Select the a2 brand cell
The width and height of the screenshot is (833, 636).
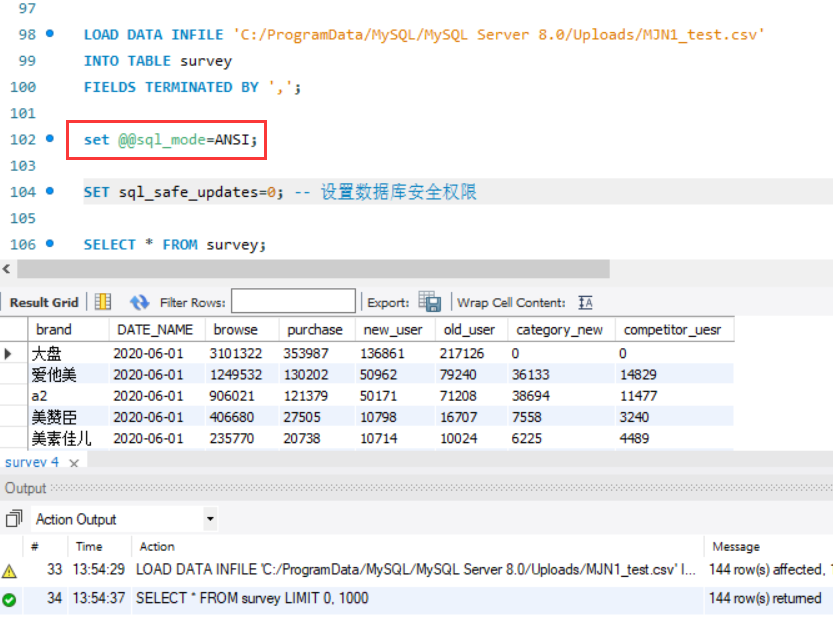pyautogui.click(x=68, y=396)
